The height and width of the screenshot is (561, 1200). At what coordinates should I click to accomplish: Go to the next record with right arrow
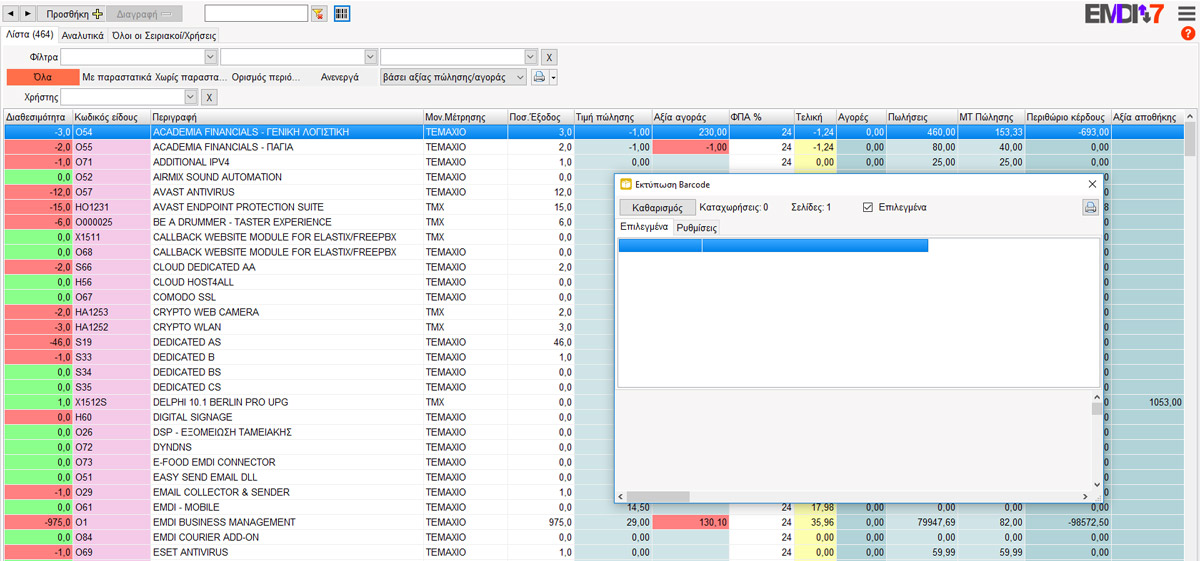pos(28,14)
